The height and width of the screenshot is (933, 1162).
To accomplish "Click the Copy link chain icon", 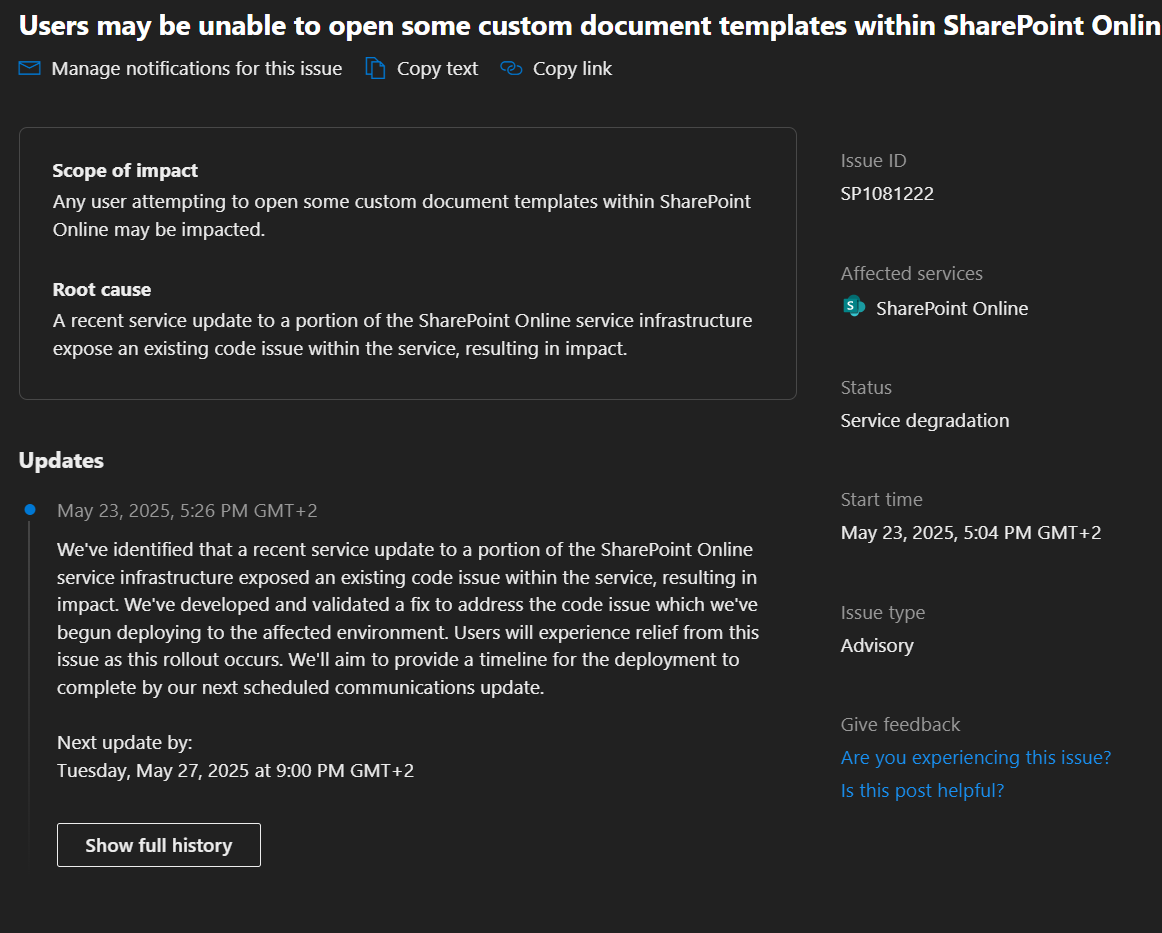I will point(511,68).
